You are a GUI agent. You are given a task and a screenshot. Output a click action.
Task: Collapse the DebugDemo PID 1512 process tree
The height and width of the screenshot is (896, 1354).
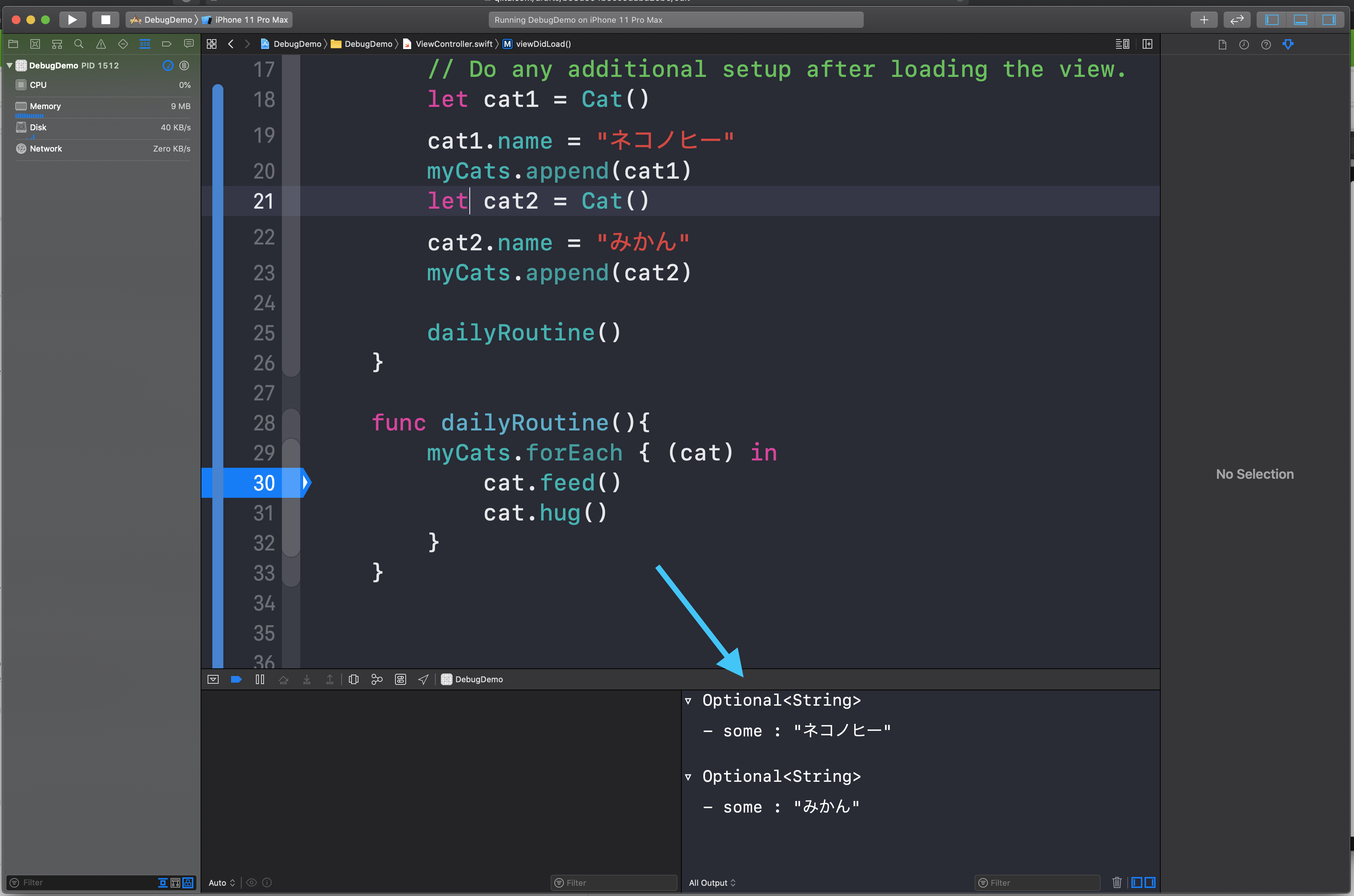[x=9, y=66]
